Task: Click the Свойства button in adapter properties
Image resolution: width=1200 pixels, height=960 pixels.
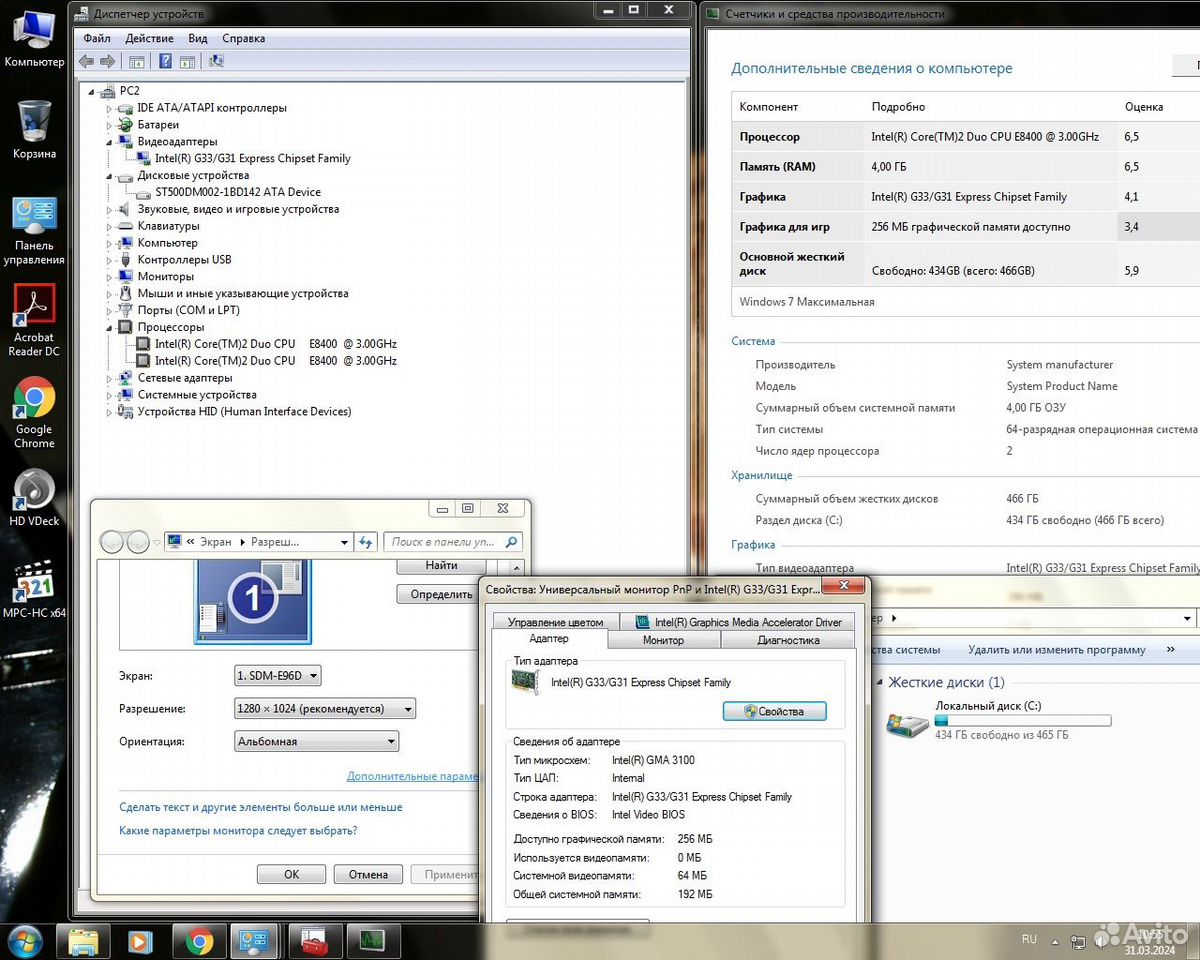Action: pos(775,711)
